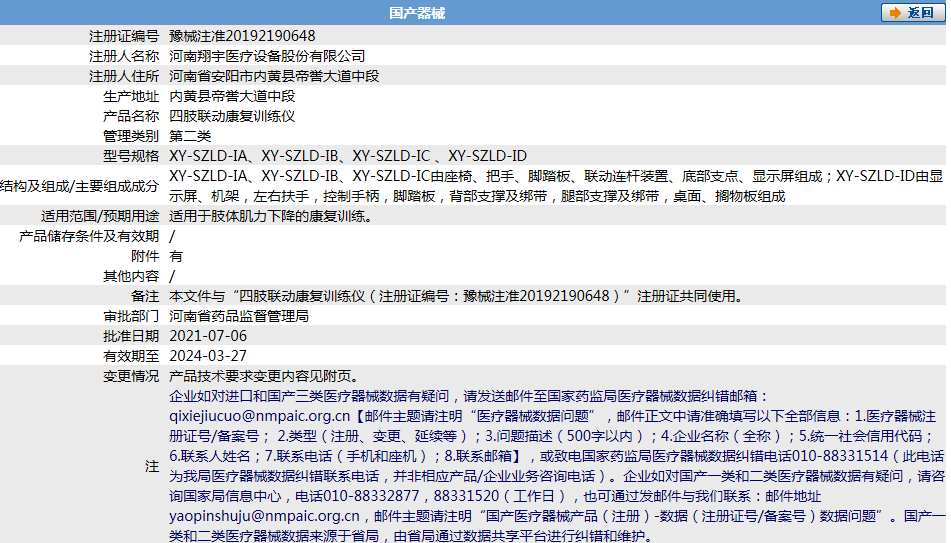This screenshot has width=951, height=543.
Task: Click production address 内黄县帝喾大道中段
Action: [x=232, y=96]
